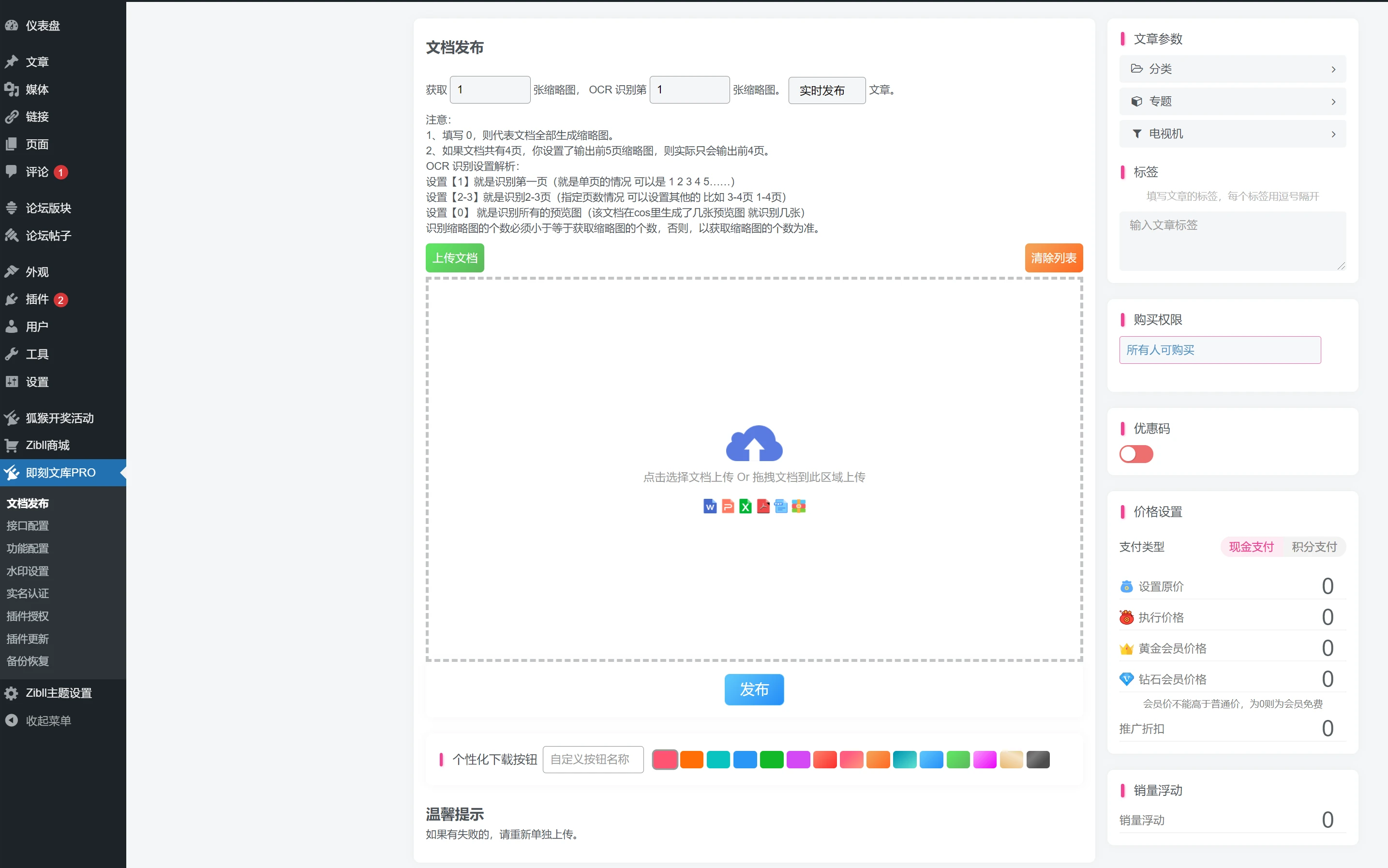Viewport: 1388px width, 868px height.
Task: Select the solid orange button color swatch
Action: click(692, 760)
